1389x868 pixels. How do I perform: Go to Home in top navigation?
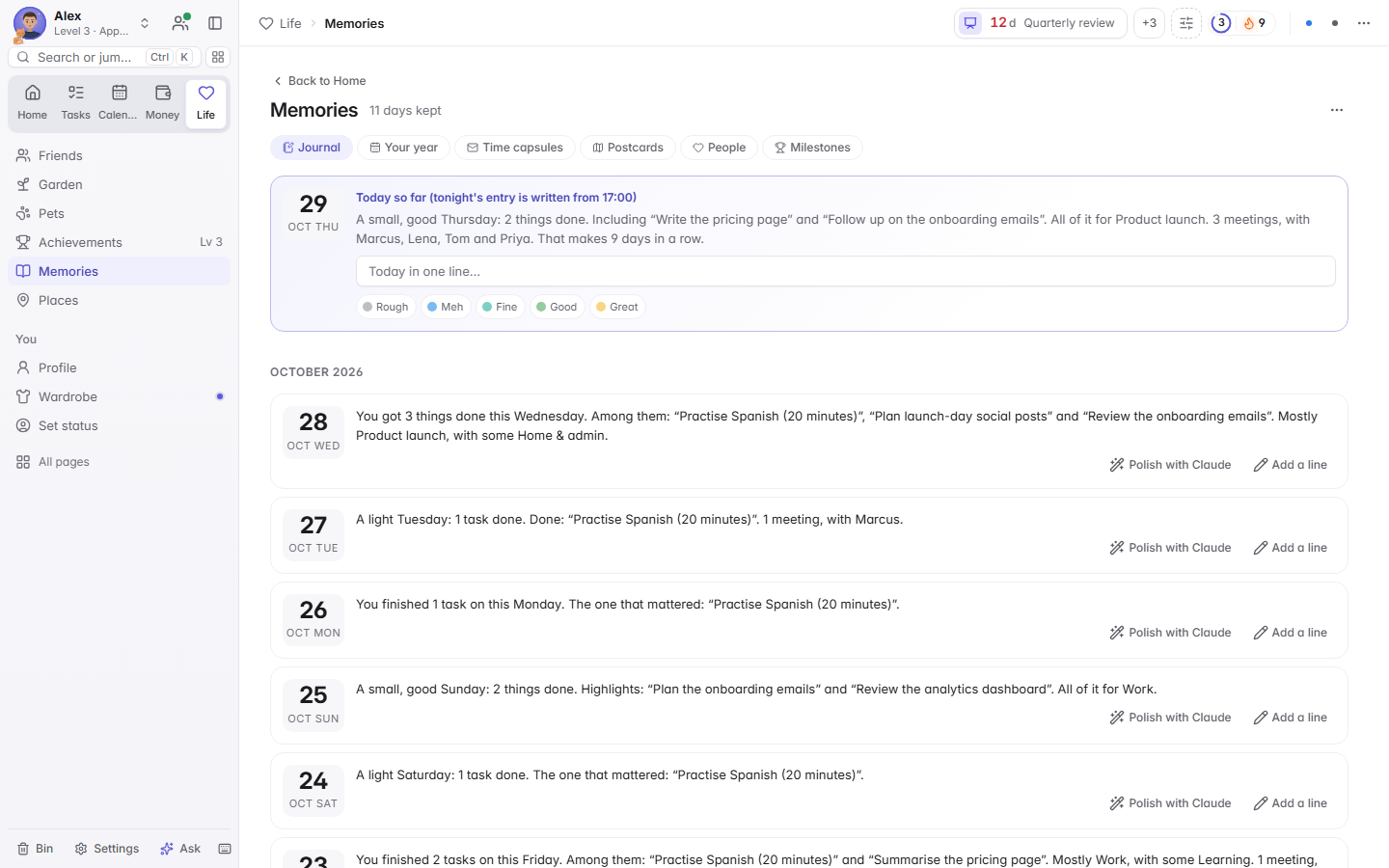pyautogui.click(x=32, y=103)
